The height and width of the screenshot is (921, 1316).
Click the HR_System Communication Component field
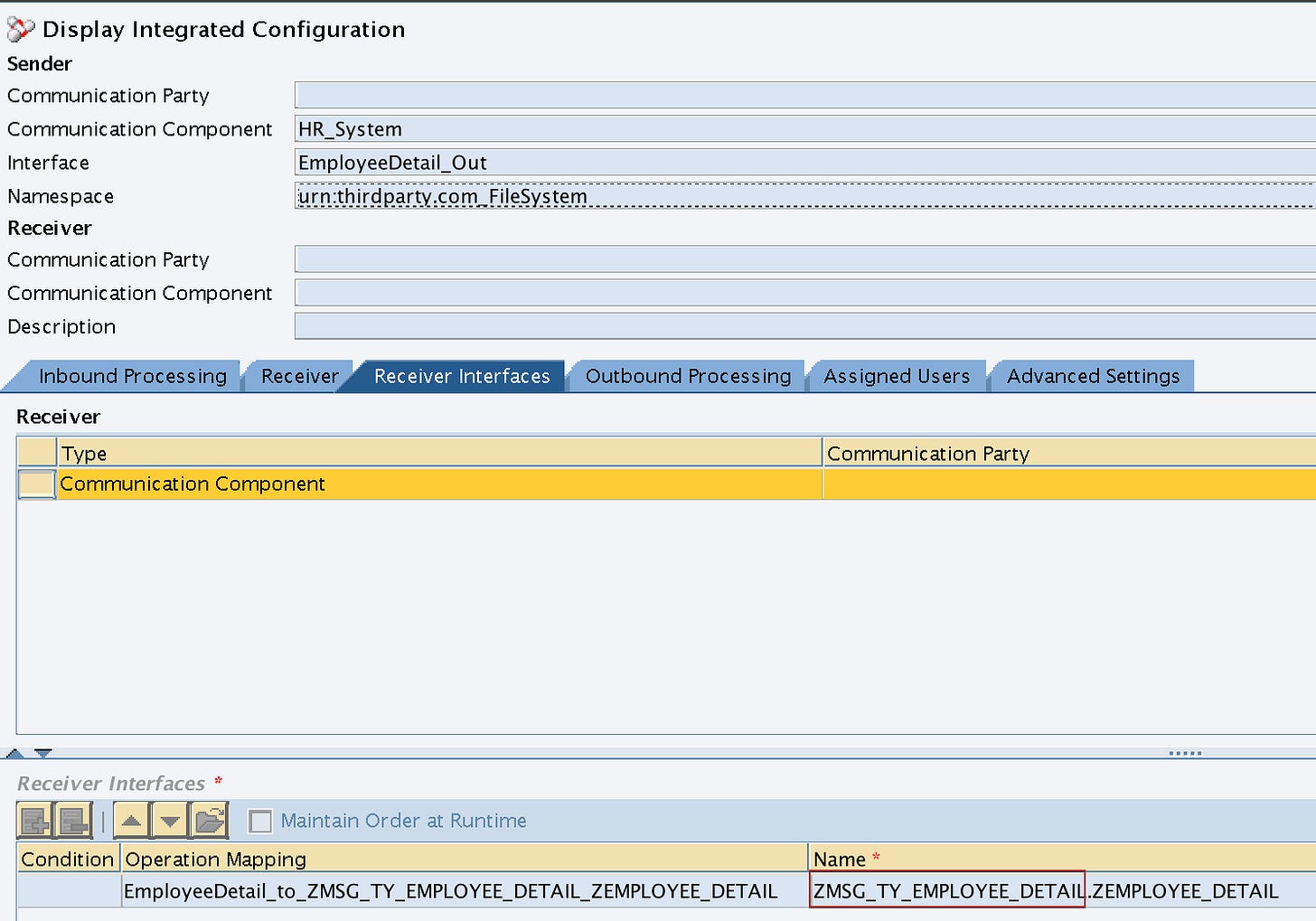tap(805, 128)
